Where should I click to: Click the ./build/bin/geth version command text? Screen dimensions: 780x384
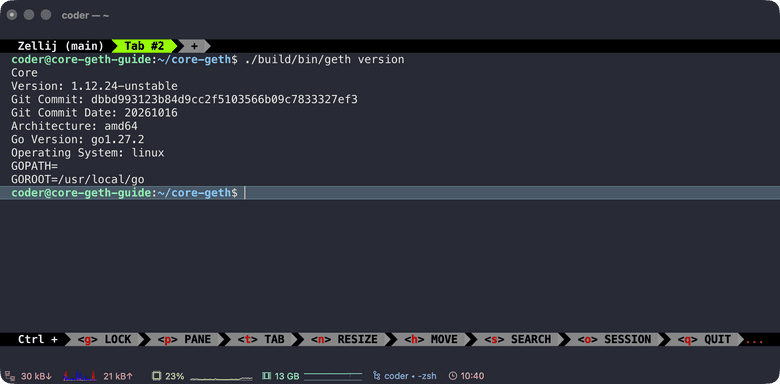(x=324, y=60)
